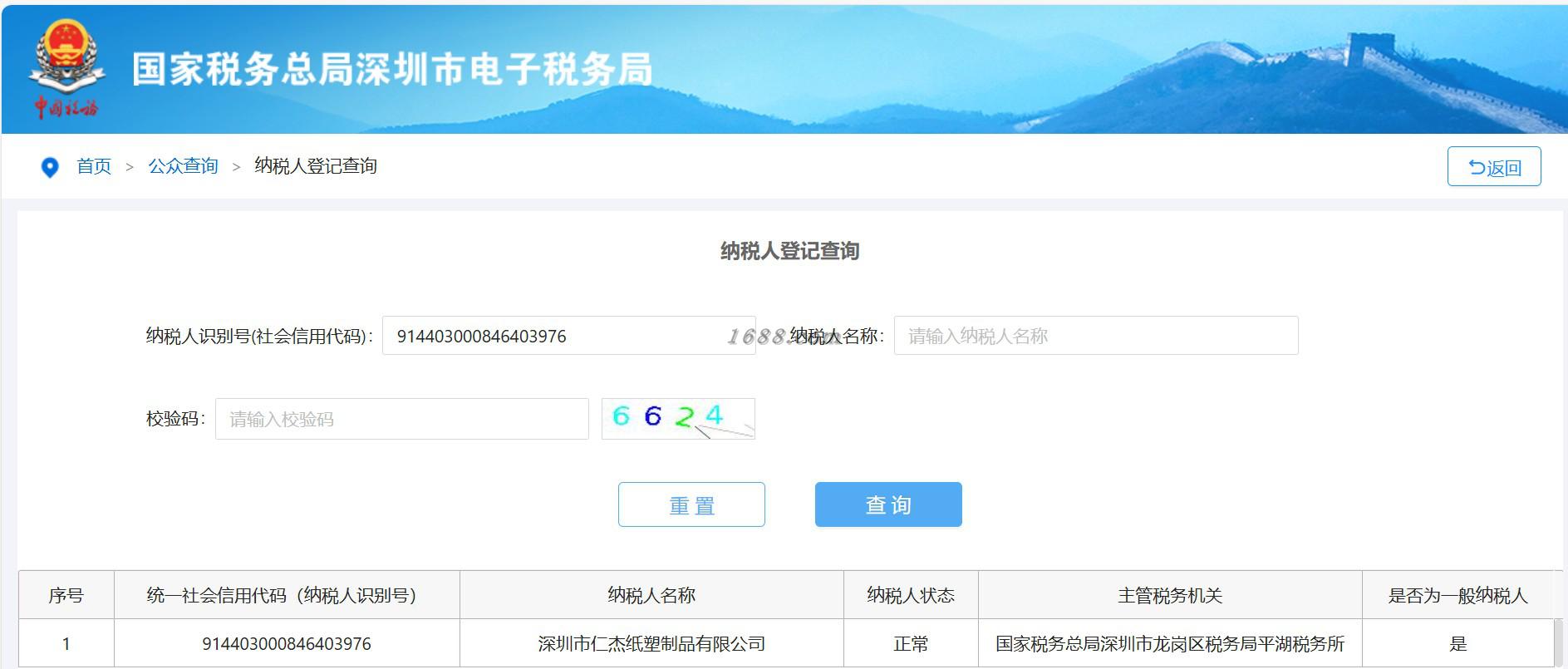The image size is (1568, 669).
Task: Click the 重置 button
Action: [691, 504]
